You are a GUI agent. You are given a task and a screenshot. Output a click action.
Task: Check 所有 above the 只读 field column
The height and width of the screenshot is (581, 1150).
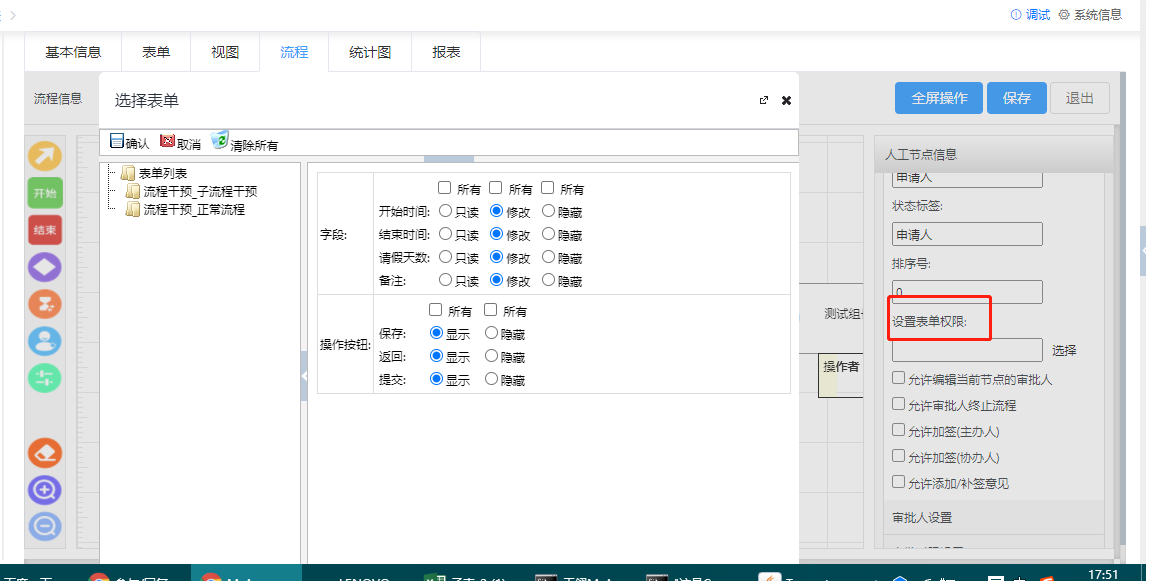click(444, 189)
